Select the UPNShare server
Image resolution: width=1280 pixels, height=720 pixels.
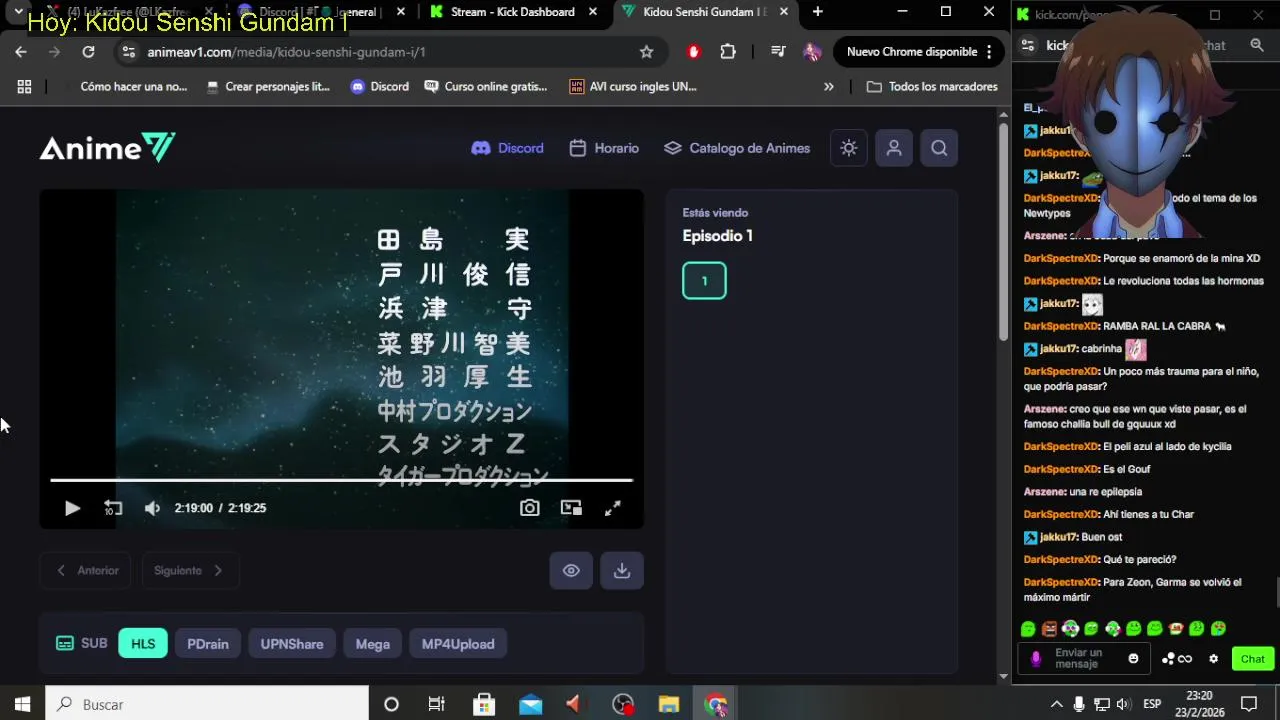tap(292, 644)
